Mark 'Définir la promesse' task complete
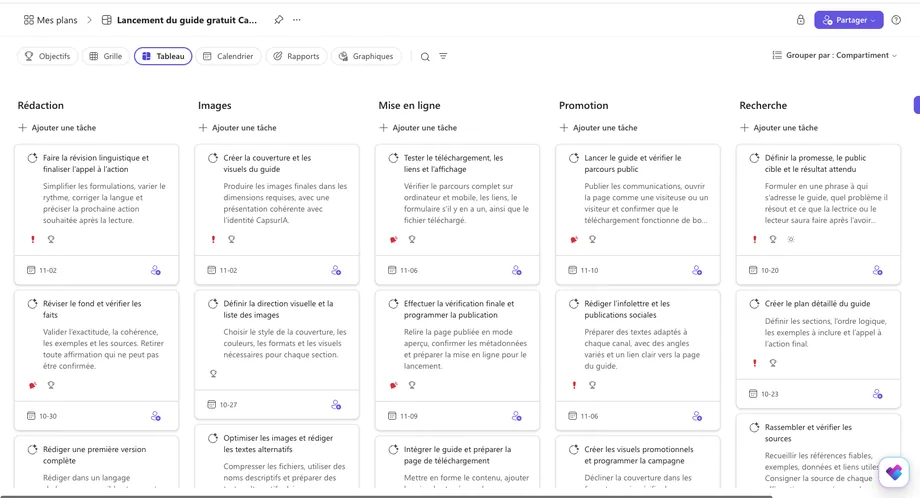The width and height of the screenshot is (920, 498). 754,158
